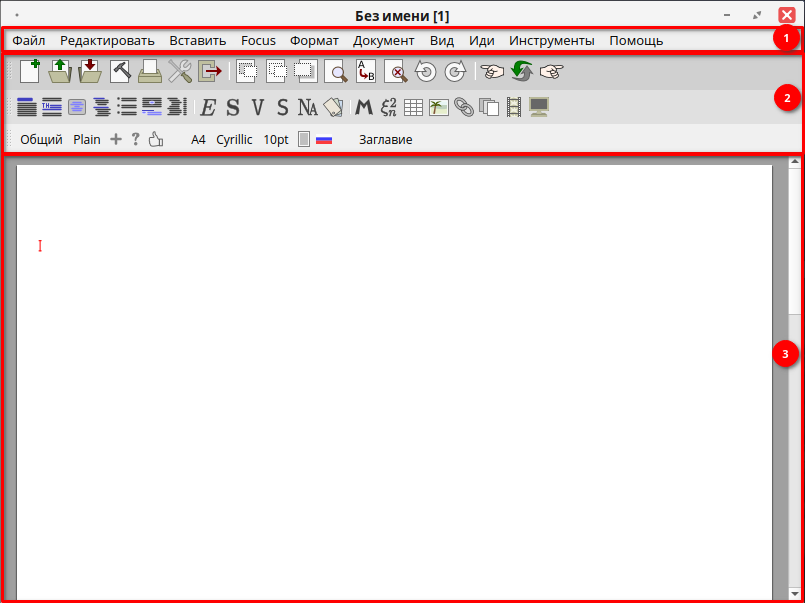
Task: Click the bold S text style icon
Action: [233, 107]
